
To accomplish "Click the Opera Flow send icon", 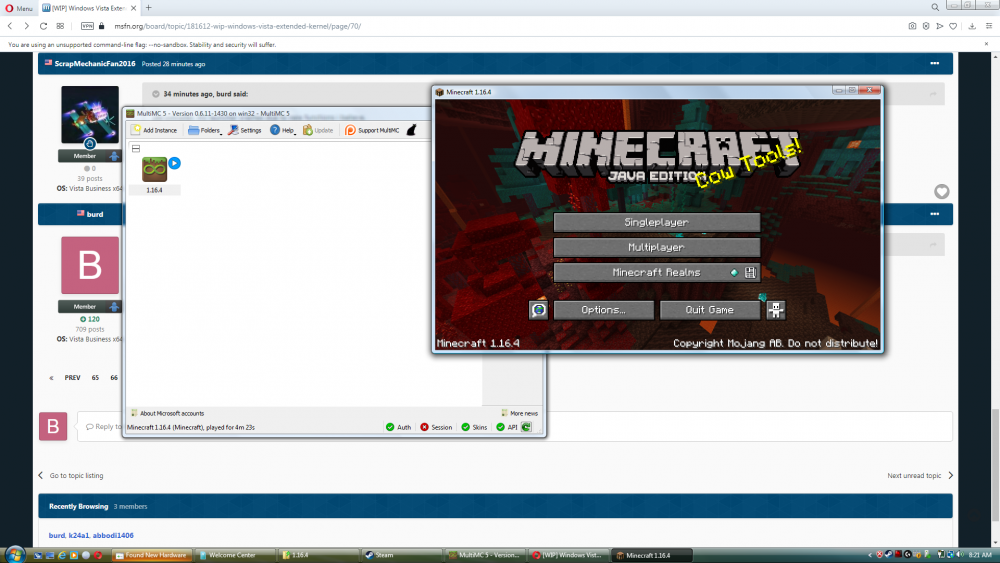I will click(939, 26).
